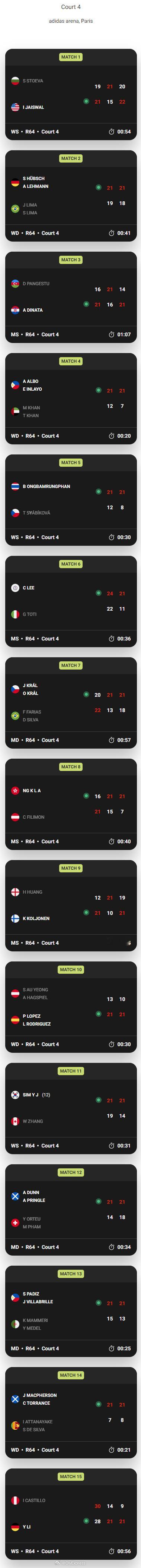Click the Thailand flag beside B Ongbamrungphan

click(x=15, y=487)
